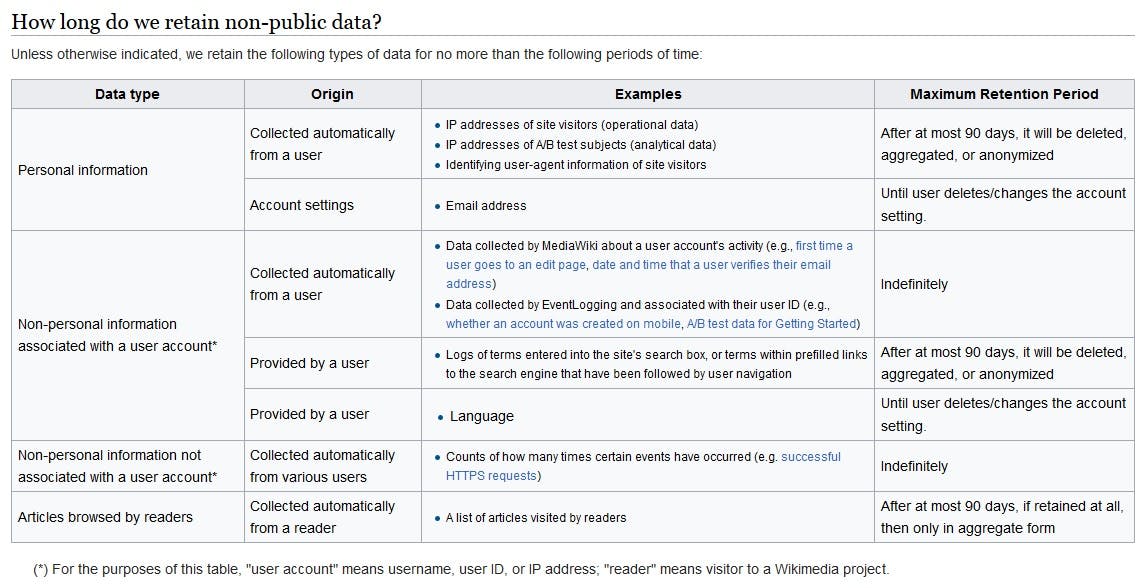Click "Collected automatically from a reader" cell
Screen dimensions: 1146x588
(322, 517)
